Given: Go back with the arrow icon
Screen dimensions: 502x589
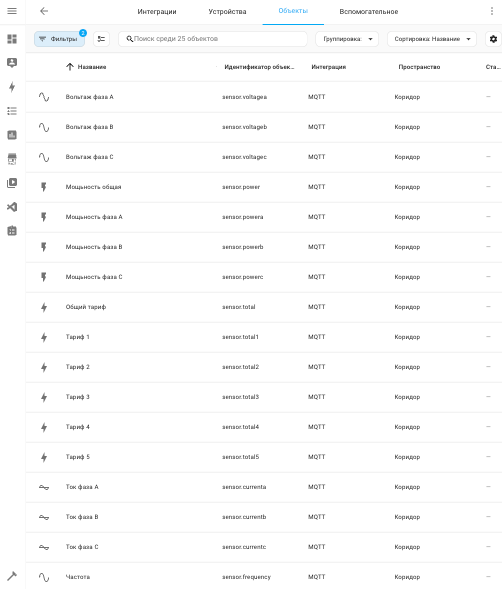Looking at the screenshot, I should pos(44,11).
